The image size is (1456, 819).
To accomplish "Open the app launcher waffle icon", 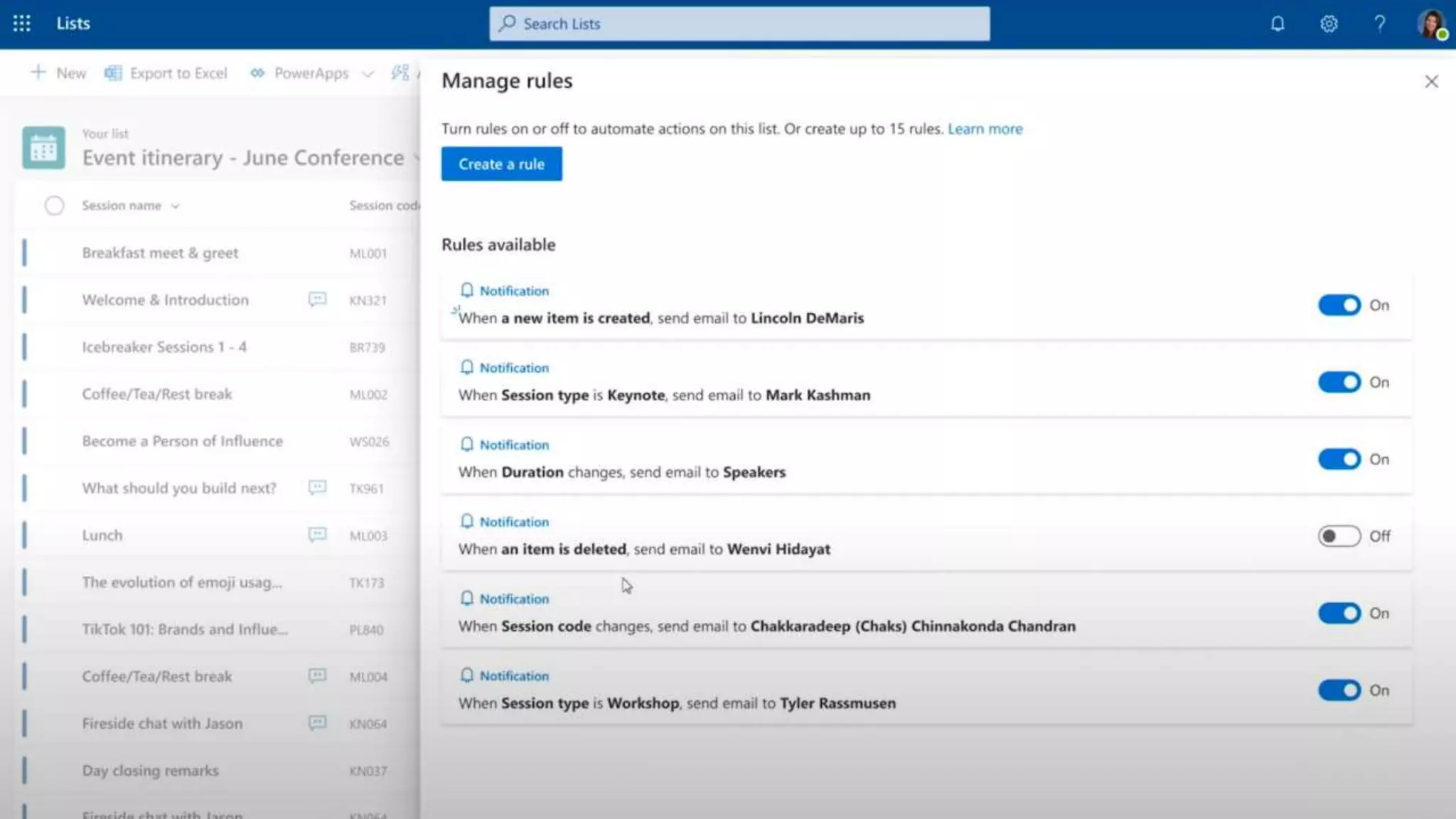I will tap(21, 23).
